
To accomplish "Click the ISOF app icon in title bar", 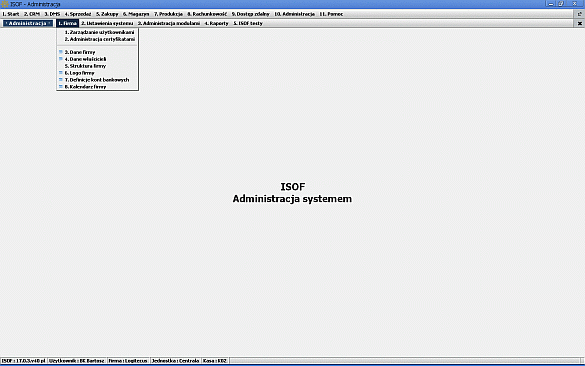I will click(x=5, y=4).
